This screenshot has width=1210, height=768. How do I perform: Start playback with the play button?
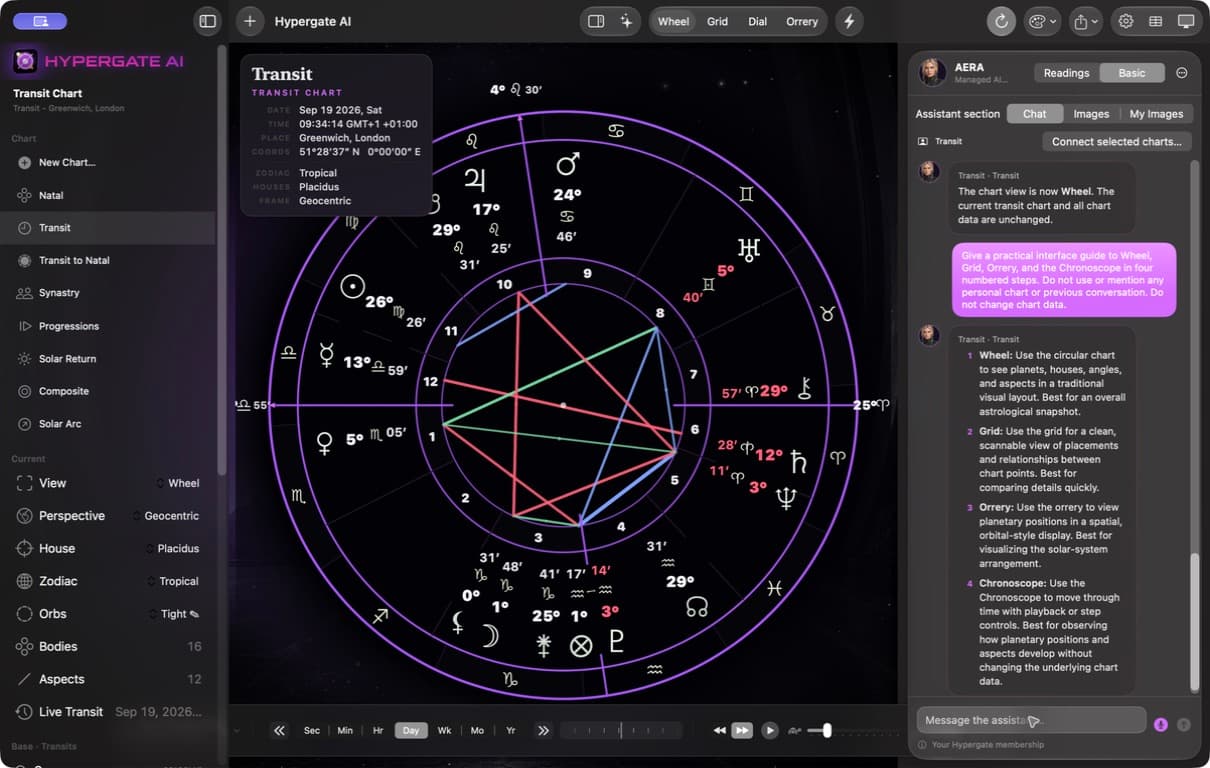click(x=770, y=731)
